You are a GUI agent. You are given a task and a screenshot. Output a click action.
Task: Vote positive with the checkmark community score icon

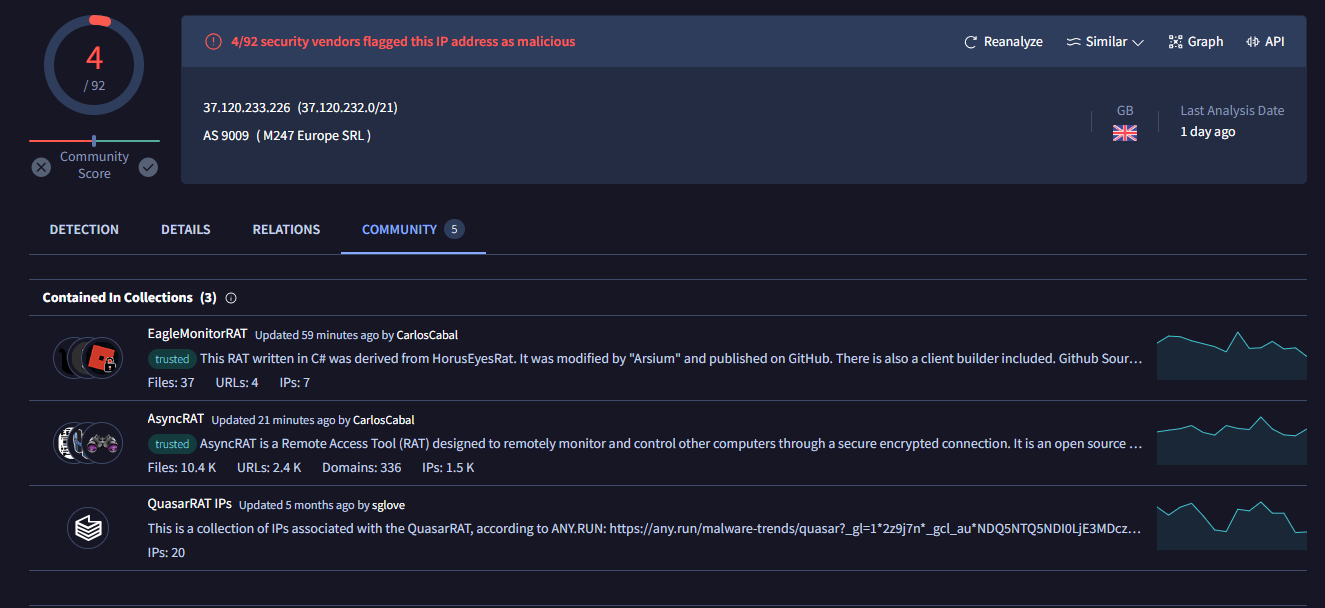[x=148, y=167]
